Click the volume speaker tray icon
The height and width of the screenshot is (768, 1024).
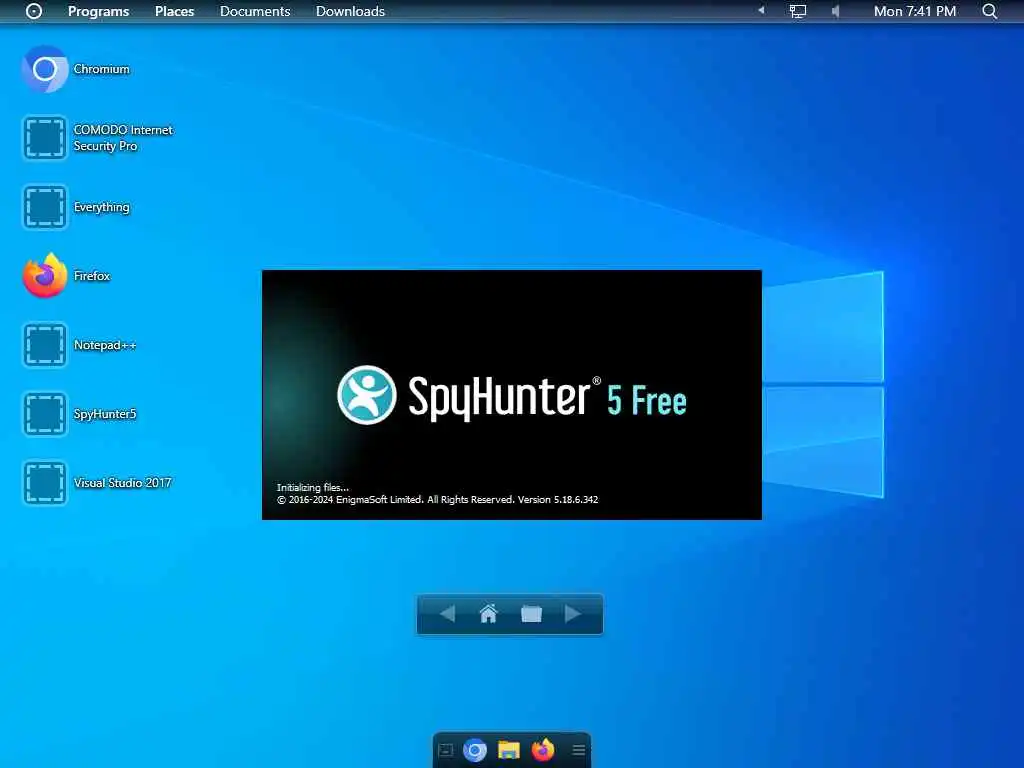click(x=835, y=11)
